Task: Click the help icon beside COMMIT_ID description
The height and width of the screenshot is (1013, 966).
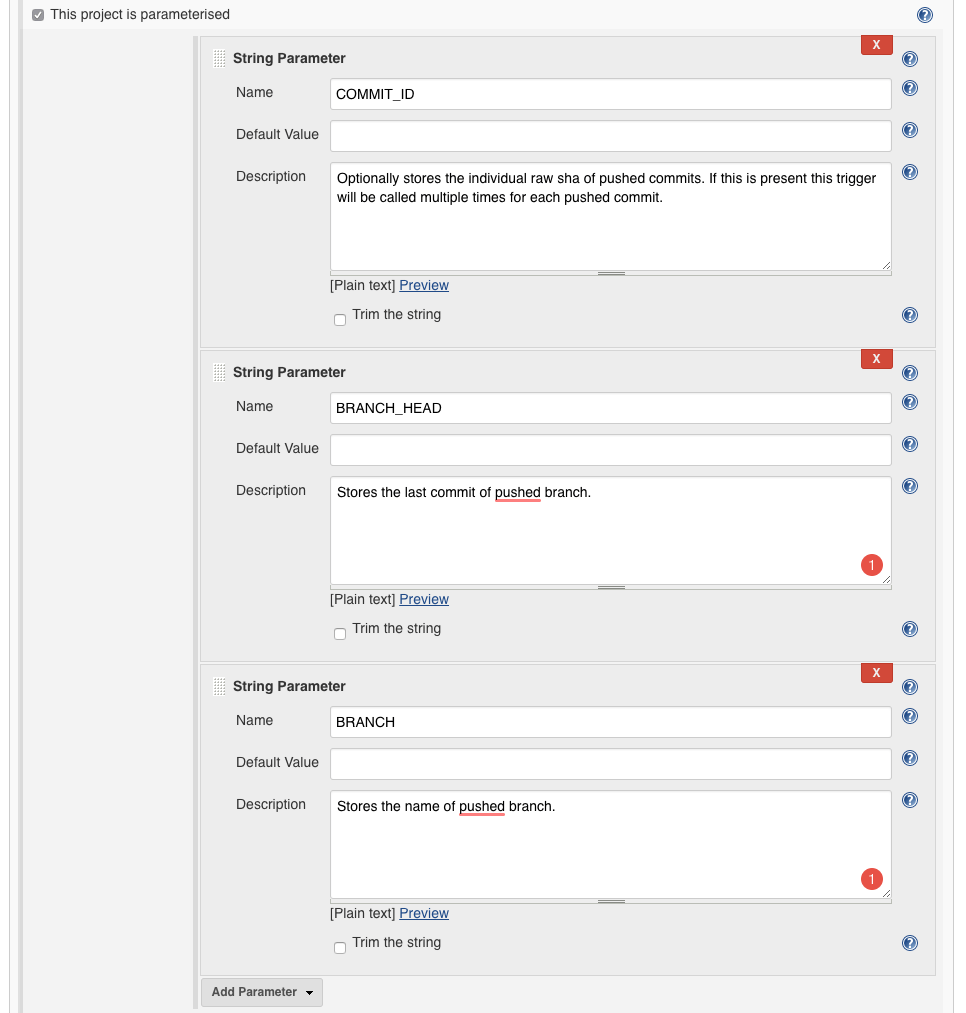Action: tap(909, 172)
